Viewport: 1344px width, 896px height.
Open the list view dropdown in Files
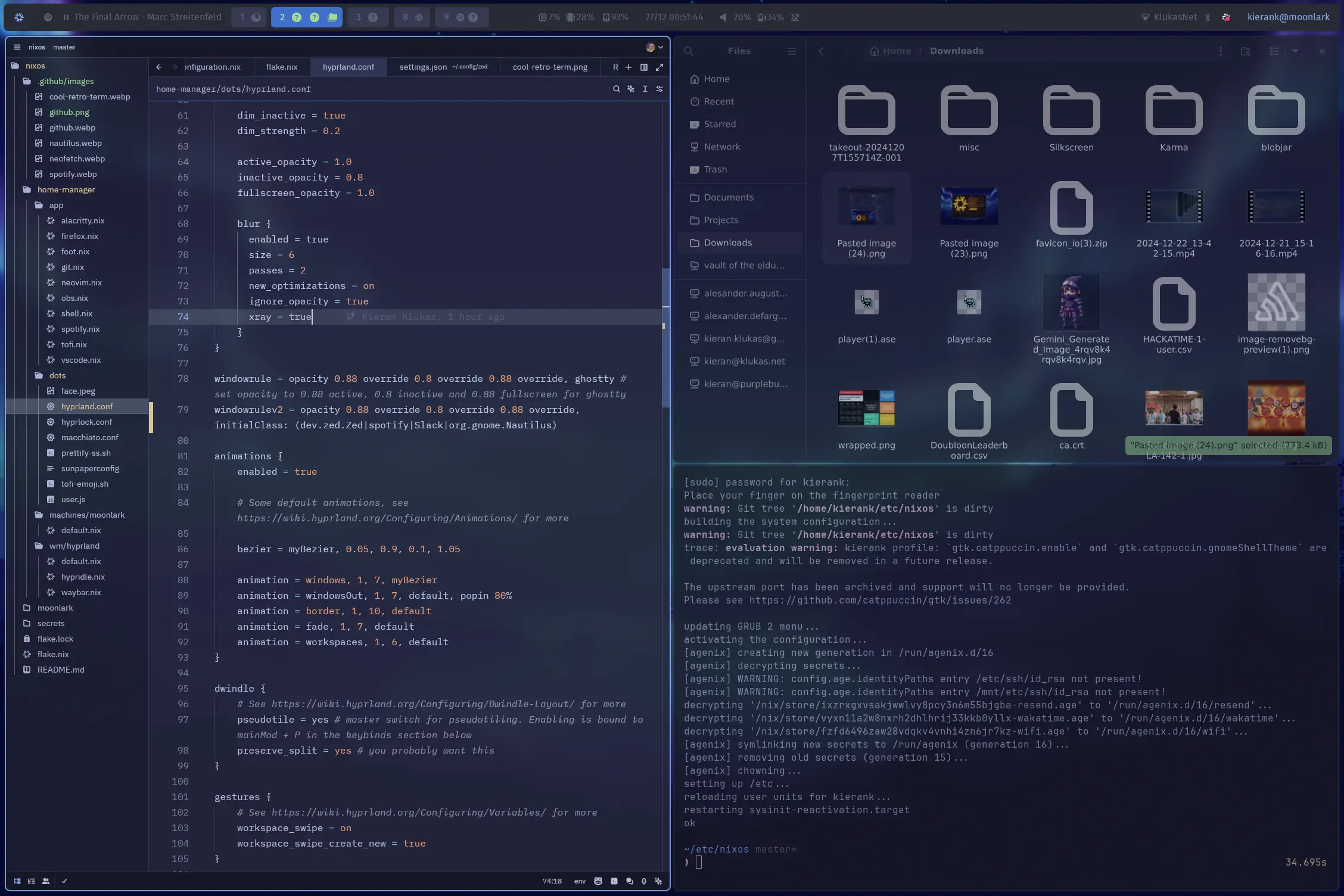(x=1294, y=51)
